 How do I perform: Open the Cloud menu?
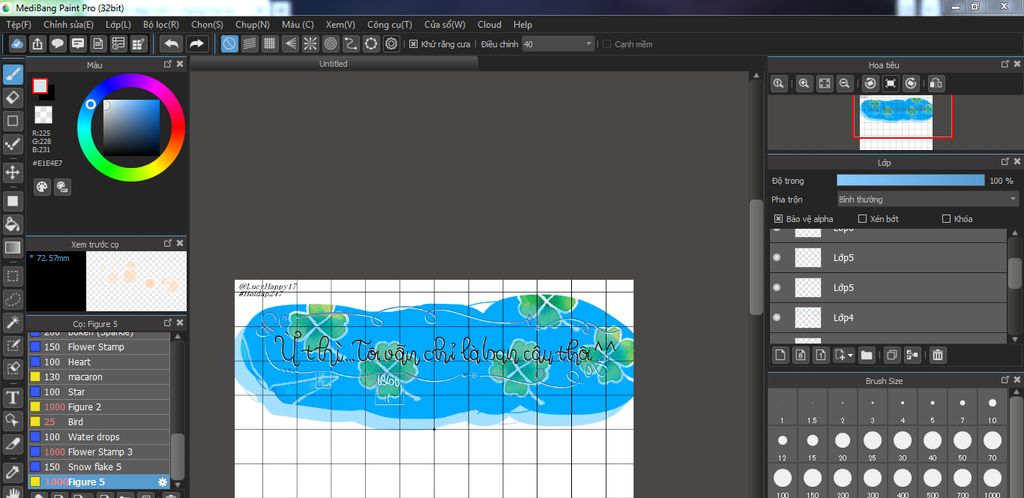tap(489, 25)
